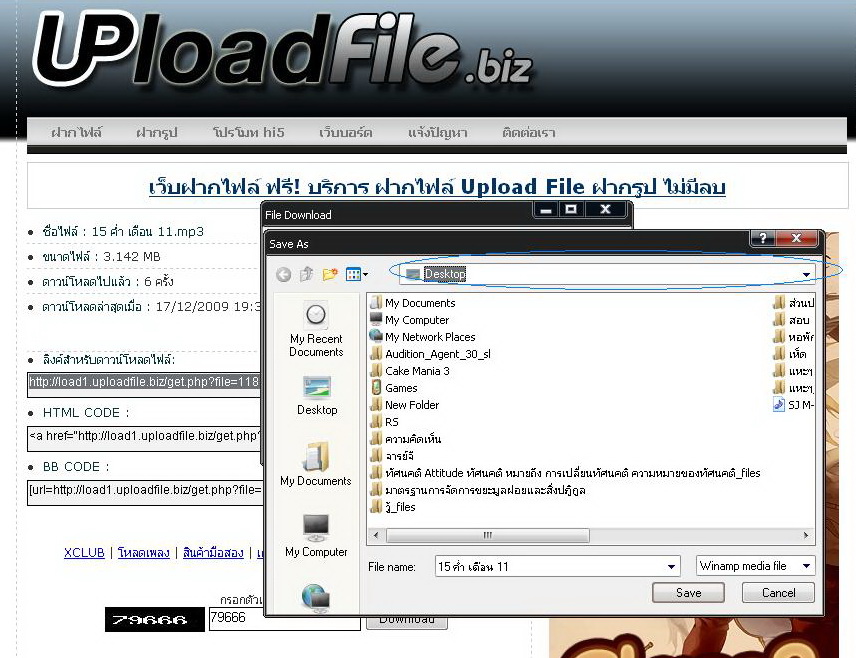Click the Save As help question-mark button
This screenshot has height=658, width=856.
coord(763,238)
